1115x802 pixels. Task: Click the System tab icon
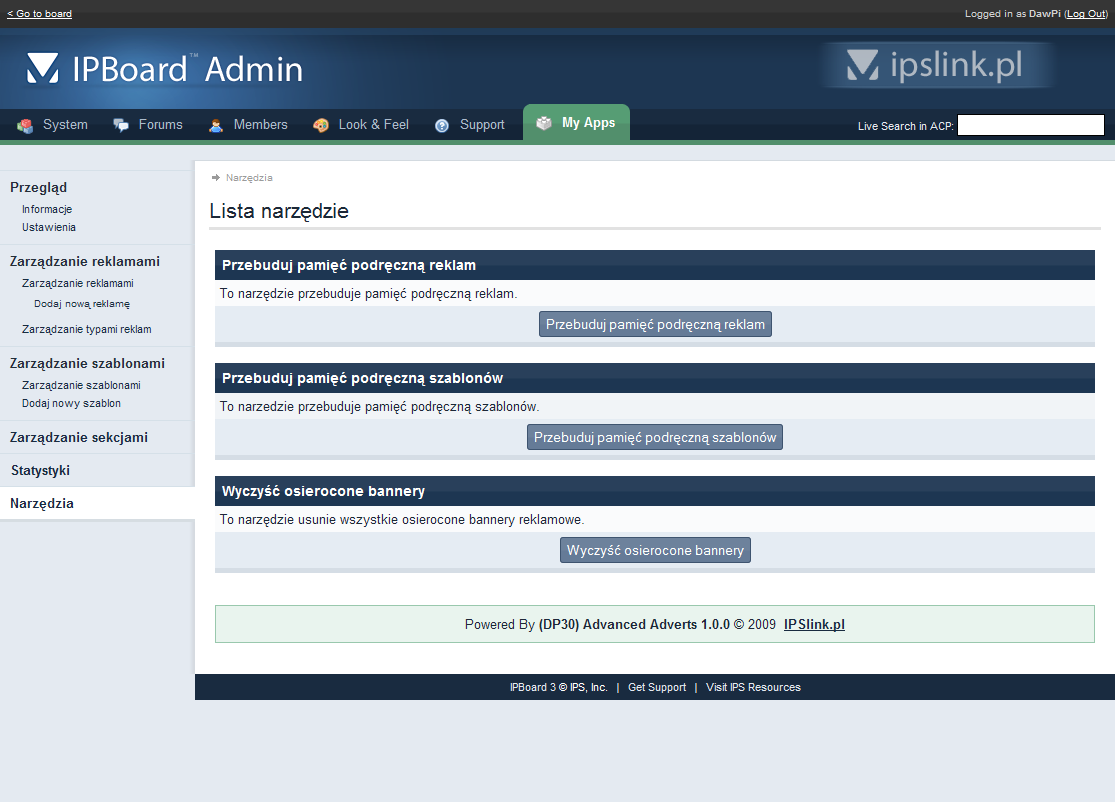click(25, 126)
